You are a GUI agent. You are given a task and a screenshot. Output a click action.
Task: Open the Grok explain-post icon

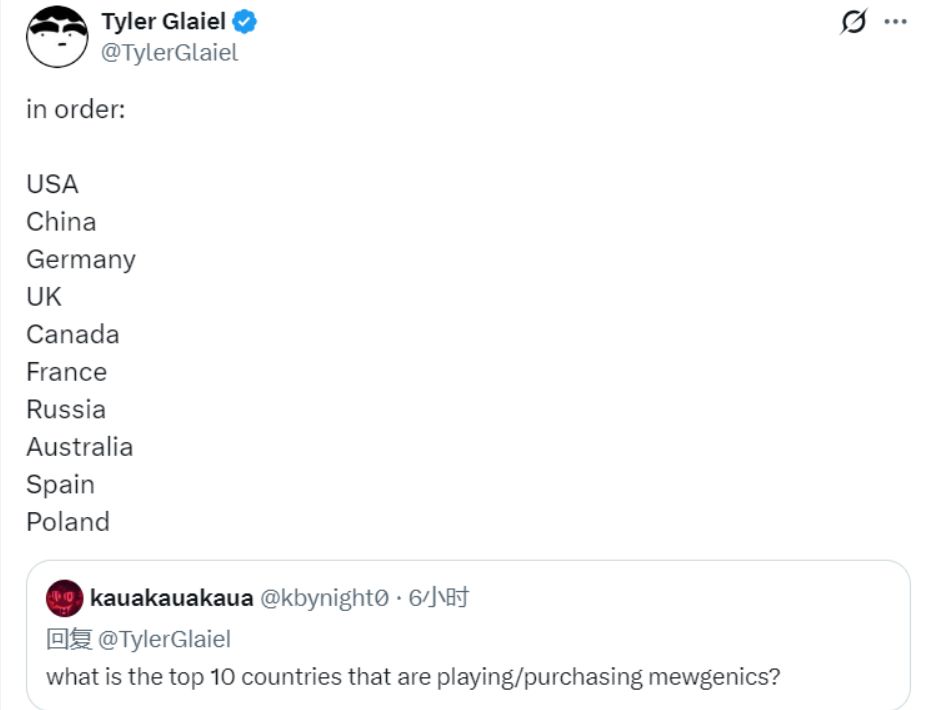[853, 22]
